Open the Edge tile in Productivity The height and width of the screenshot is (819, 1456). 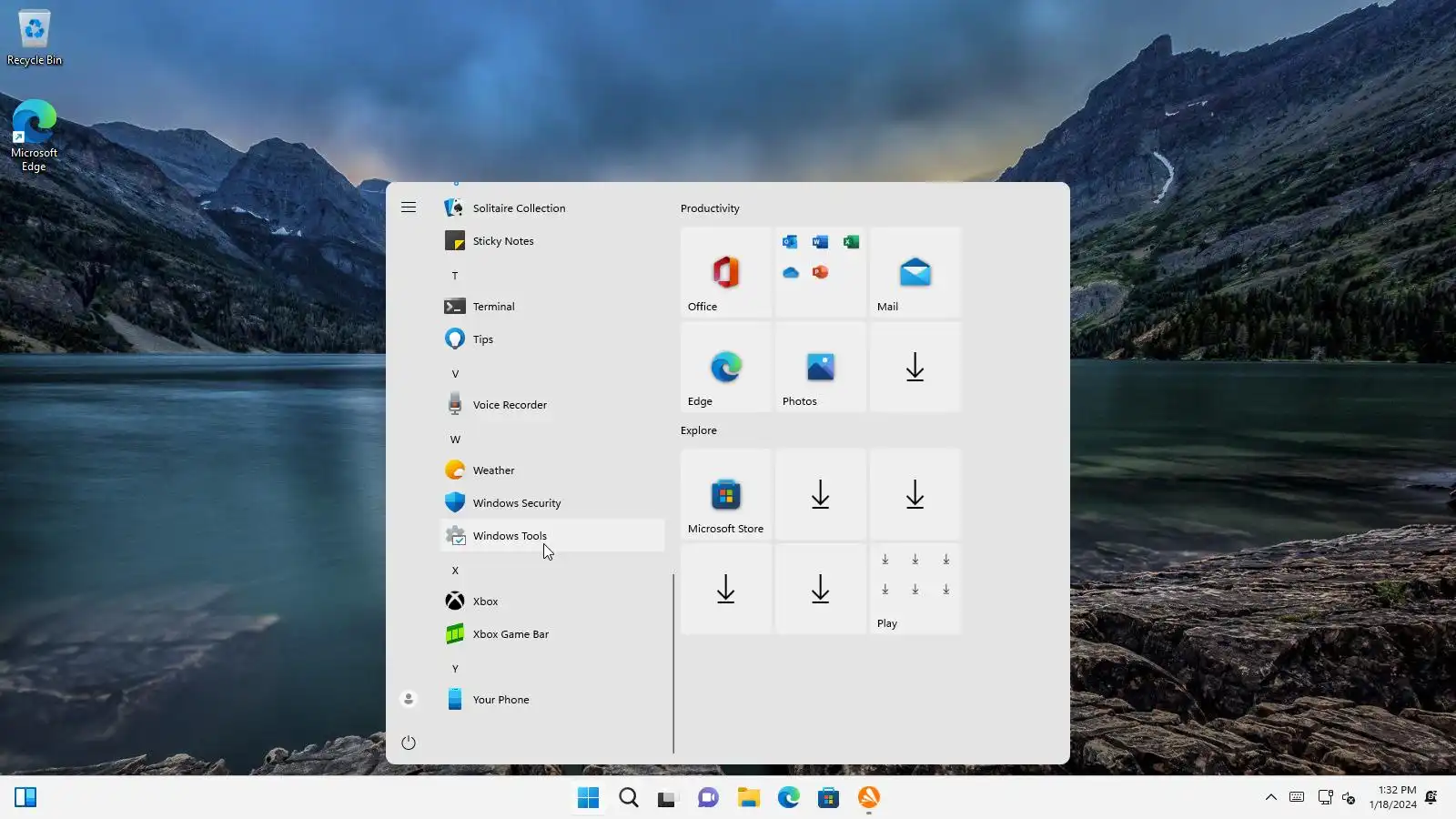(726, 367)
